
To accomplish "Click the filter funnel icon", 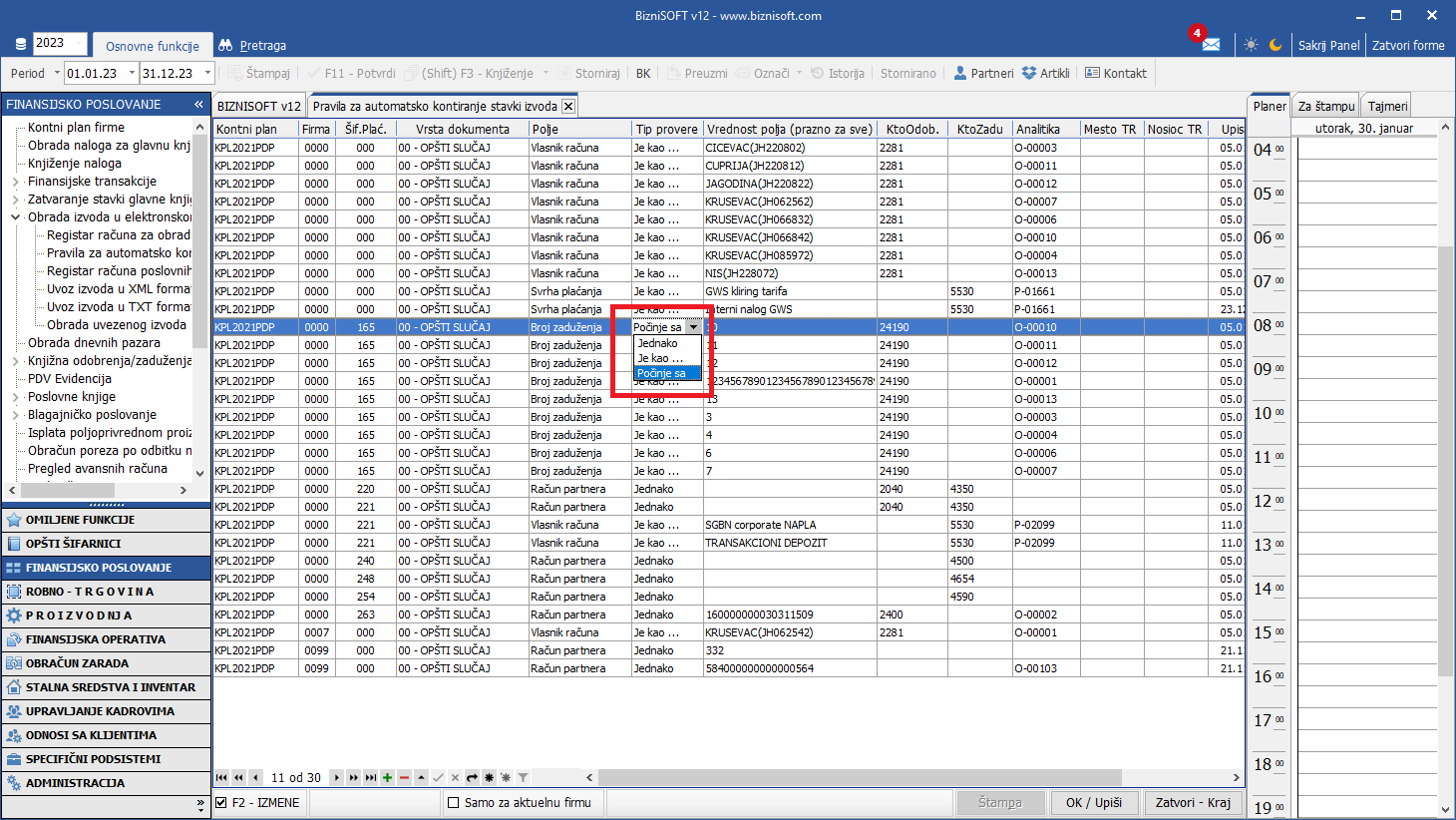I will pyautogui.click(x=523, y=777).
